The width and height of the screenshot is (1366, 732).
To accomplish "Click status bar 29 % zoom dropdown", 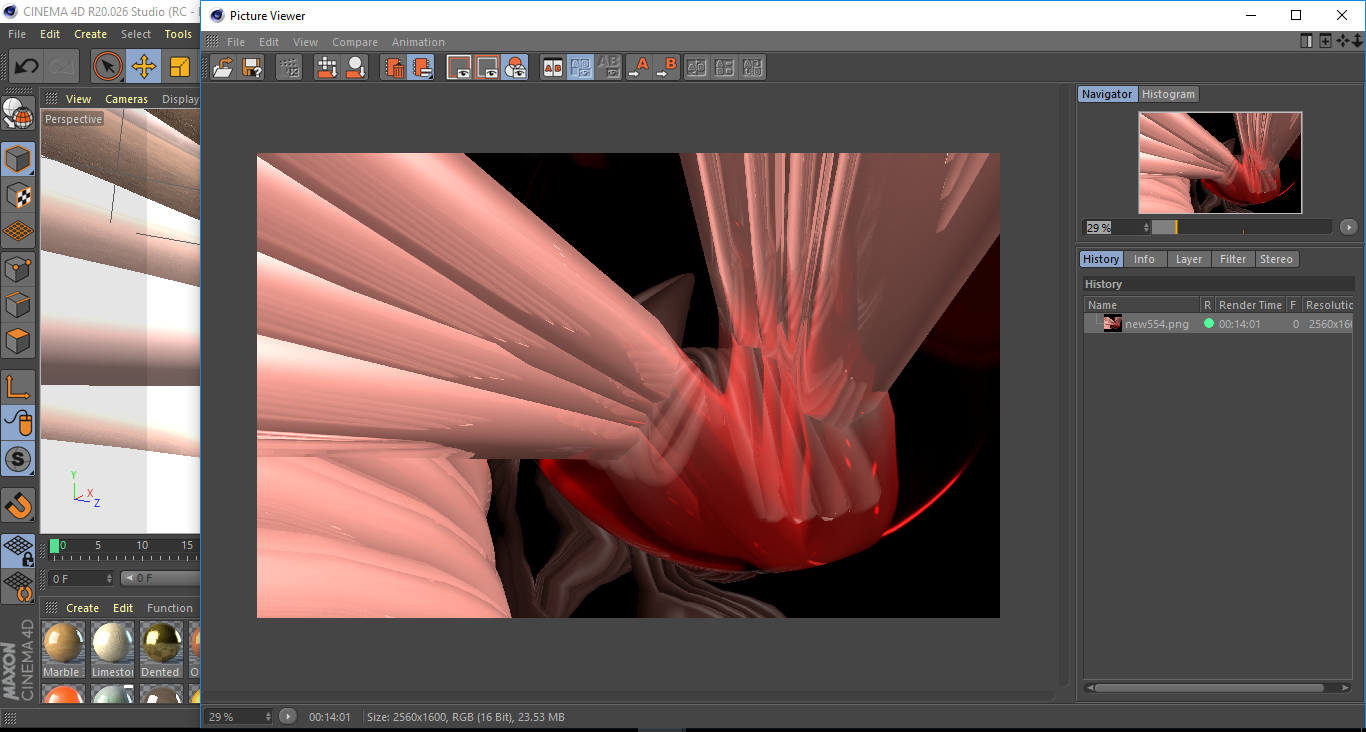I will pyautogui.click(x=239, y=716).
